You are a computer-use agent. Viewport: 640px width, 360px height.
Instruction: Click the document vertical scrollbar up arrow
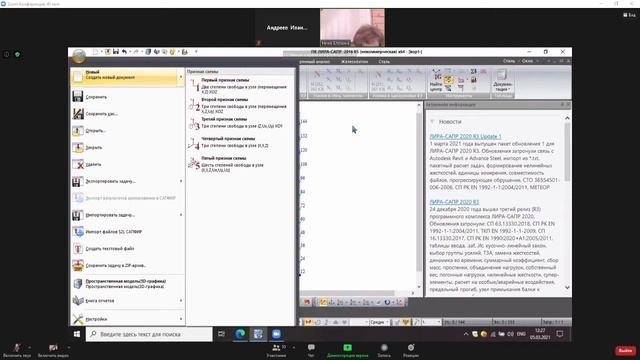(418, 105)
